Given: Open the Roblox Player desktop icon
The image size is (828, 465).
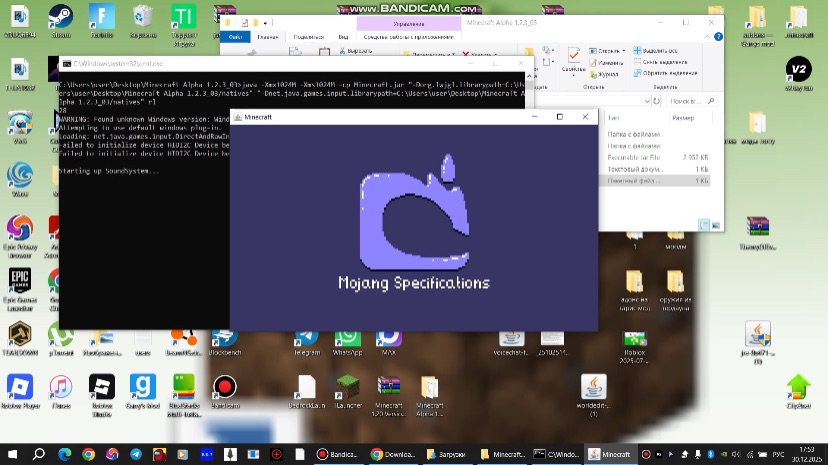Looking at the screenshot, I should pos(20,388).
